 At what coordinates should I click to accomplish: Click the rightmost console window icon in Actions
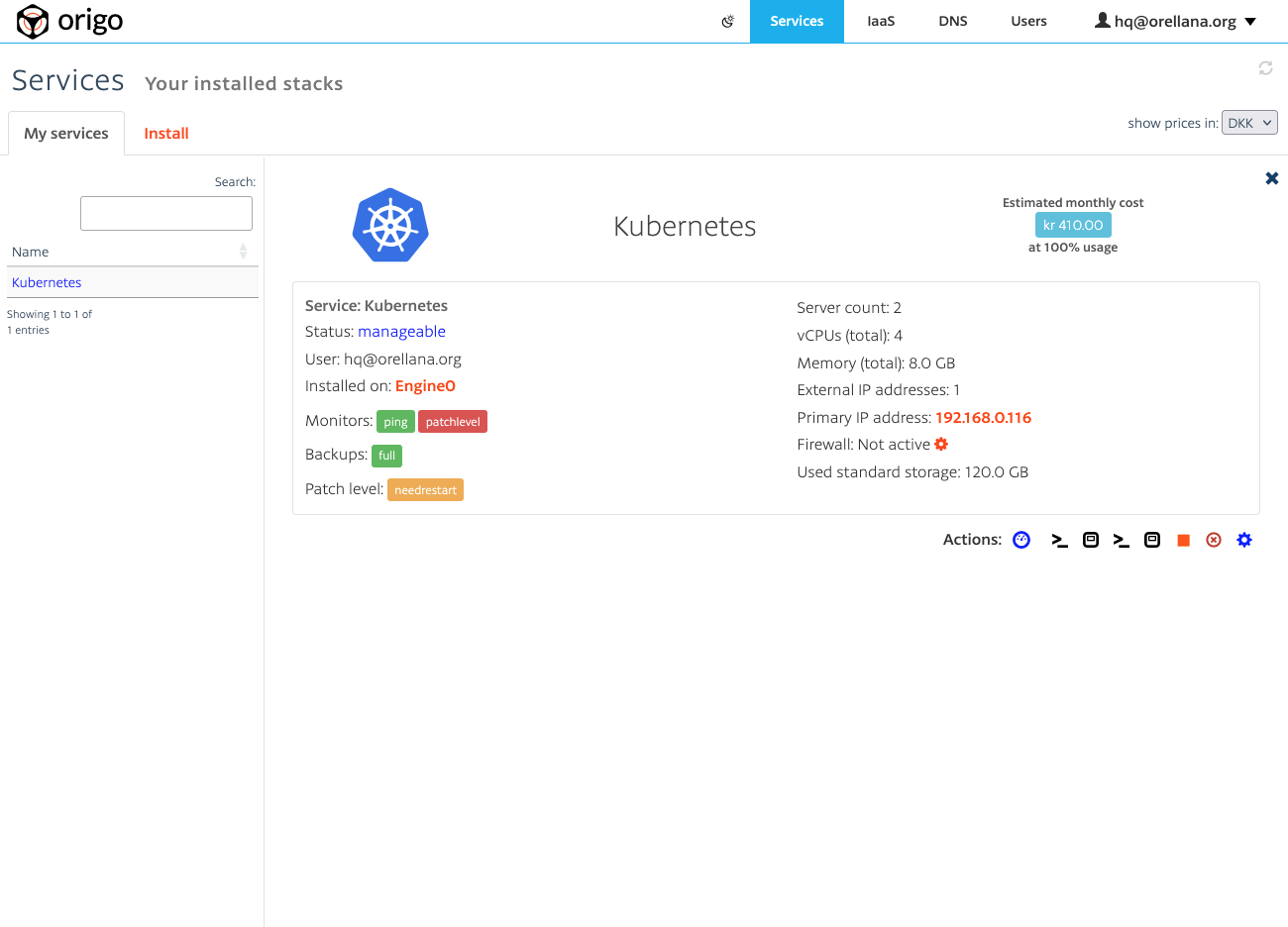click(1152, 540)
